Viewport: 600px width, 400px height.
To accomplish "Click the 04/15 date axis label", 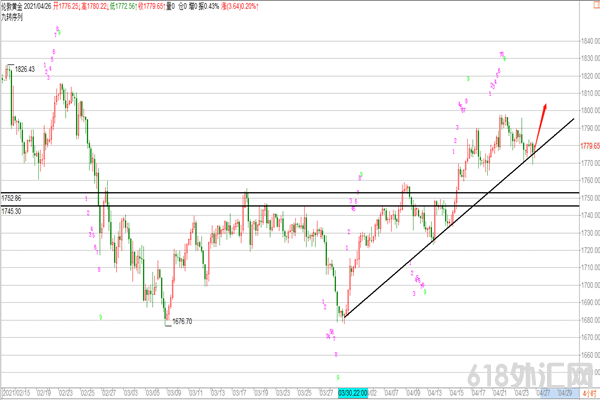I will 457,393.
